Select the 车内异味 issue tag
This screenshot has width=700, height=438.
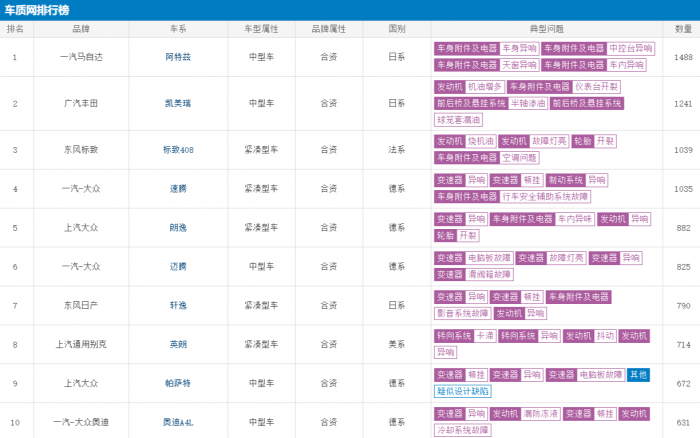575,219
